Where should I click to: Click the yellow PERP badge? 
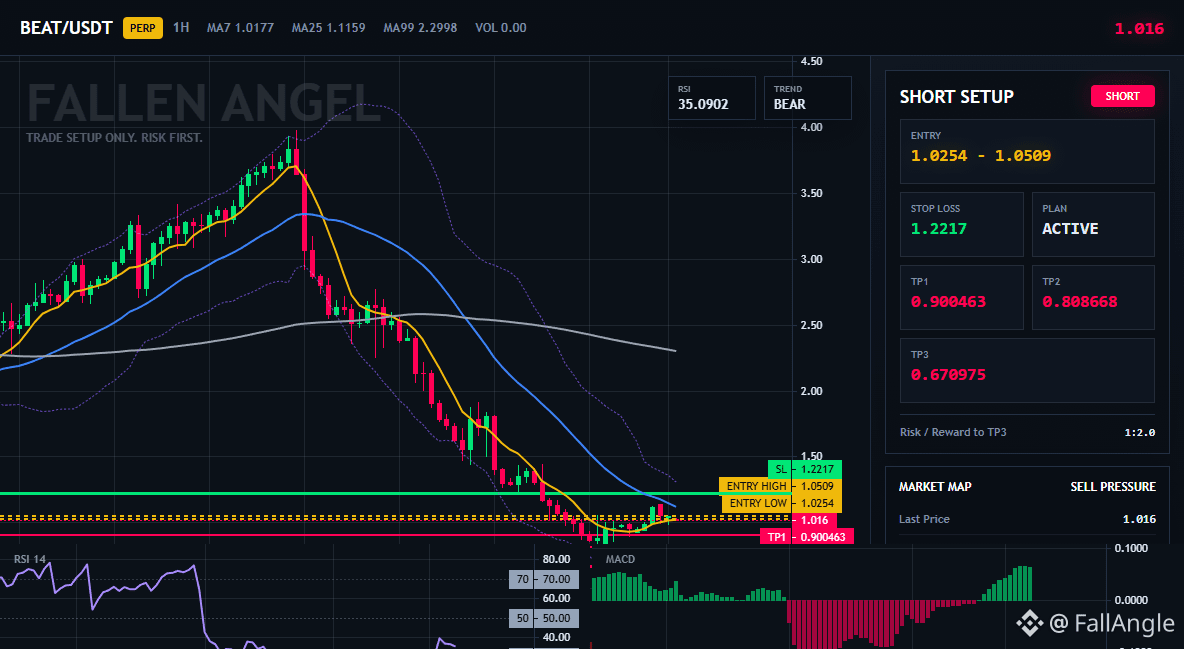(x=143, y=28)
